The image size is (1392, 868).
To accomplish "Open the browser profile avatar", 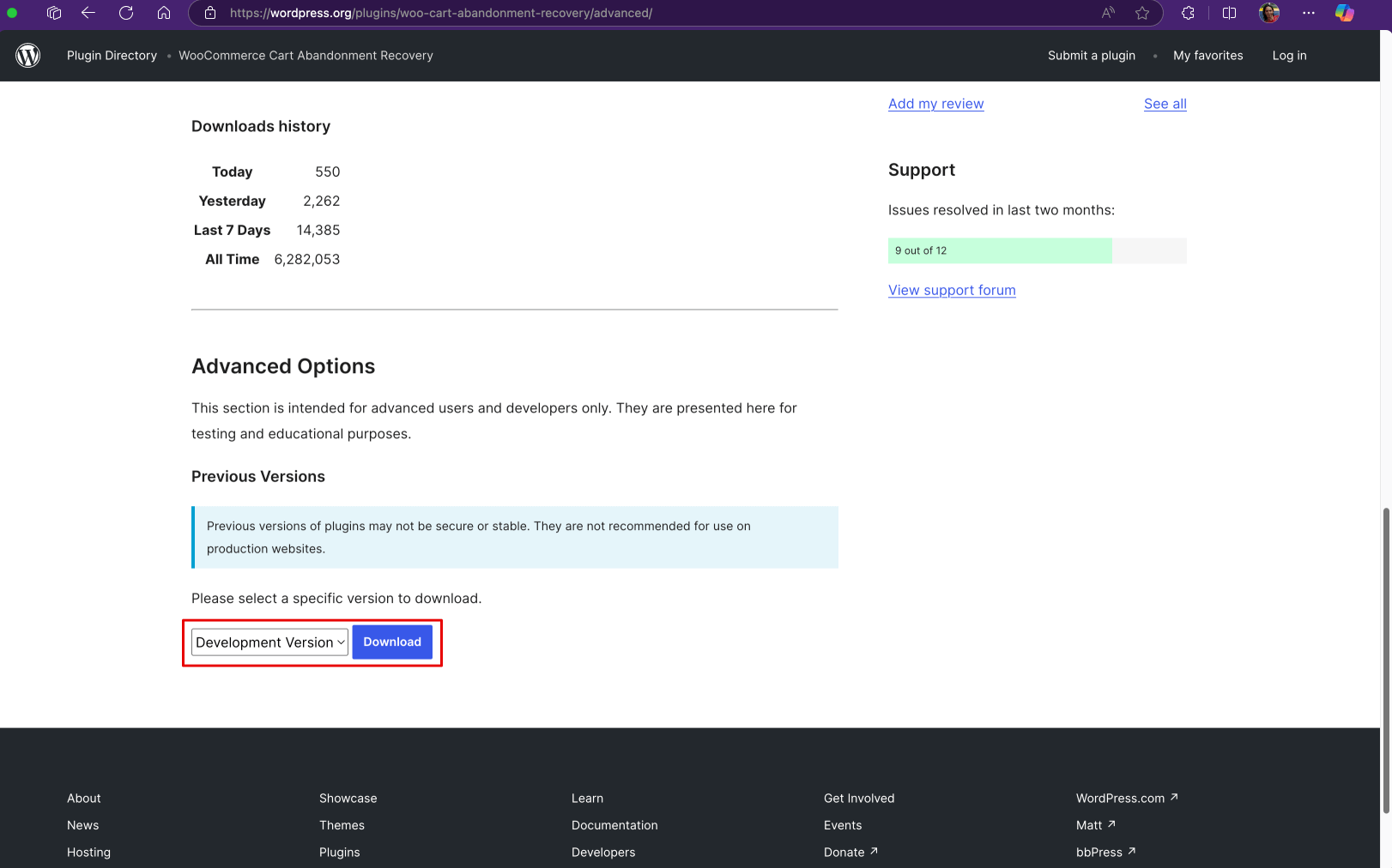I will [x=1269, y=13].
